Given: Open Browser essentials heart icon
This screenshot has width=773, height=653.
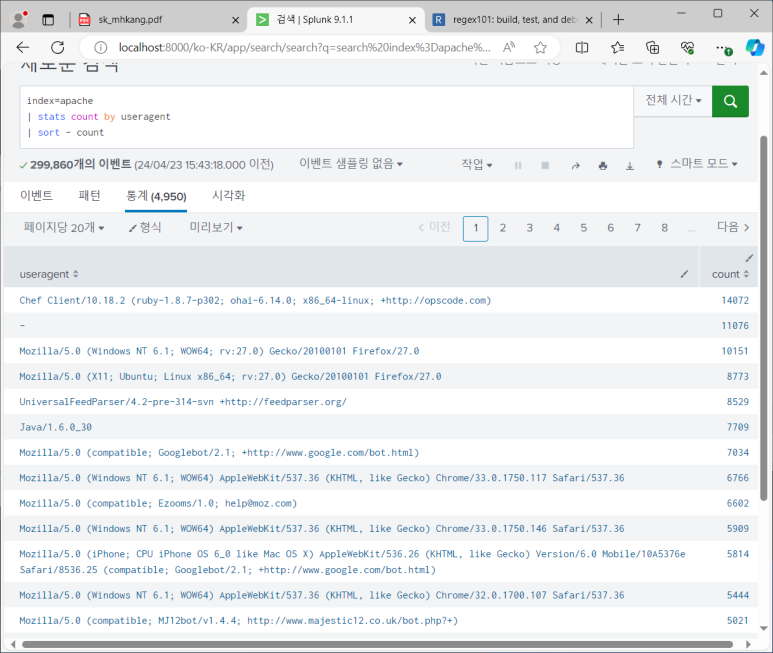Looking at the screenshot, I should click(x=687, y=47).
